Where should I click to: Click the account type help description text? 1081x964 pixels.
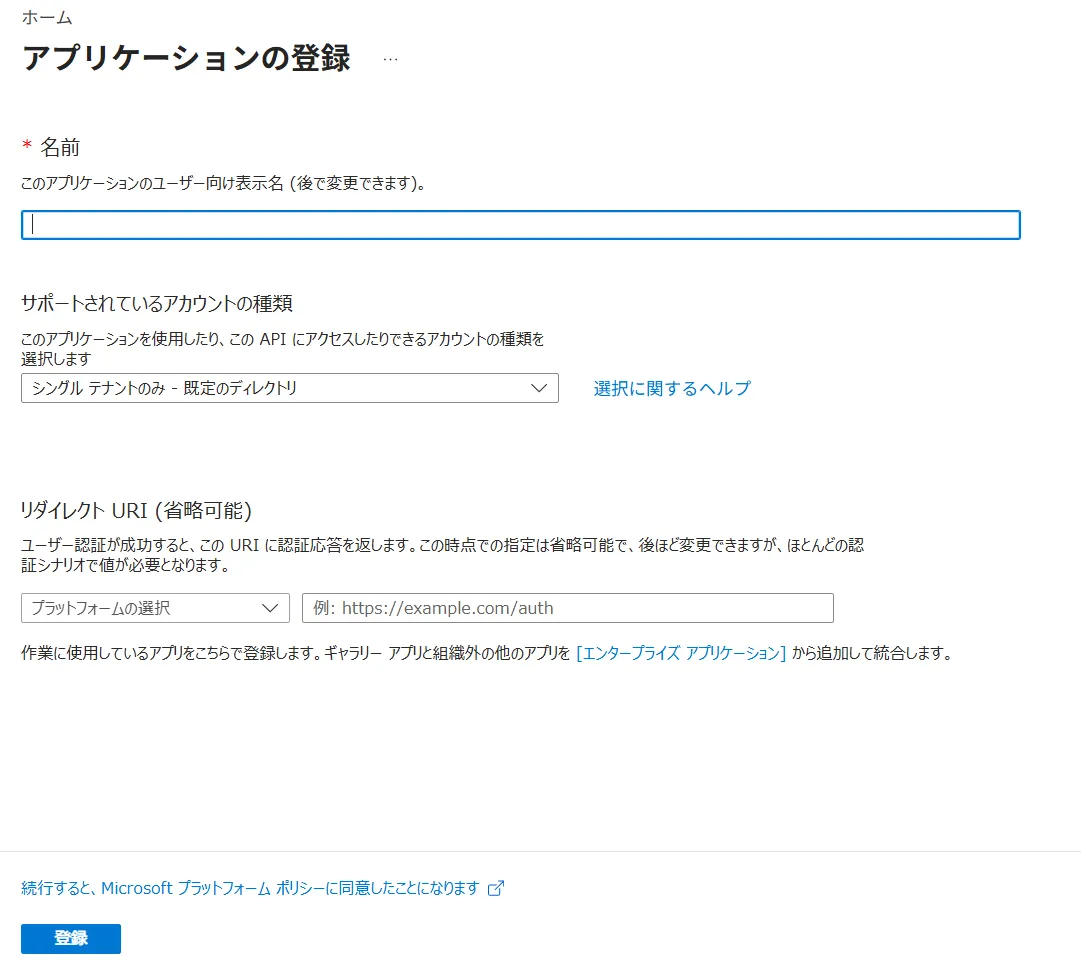point(283,346)
